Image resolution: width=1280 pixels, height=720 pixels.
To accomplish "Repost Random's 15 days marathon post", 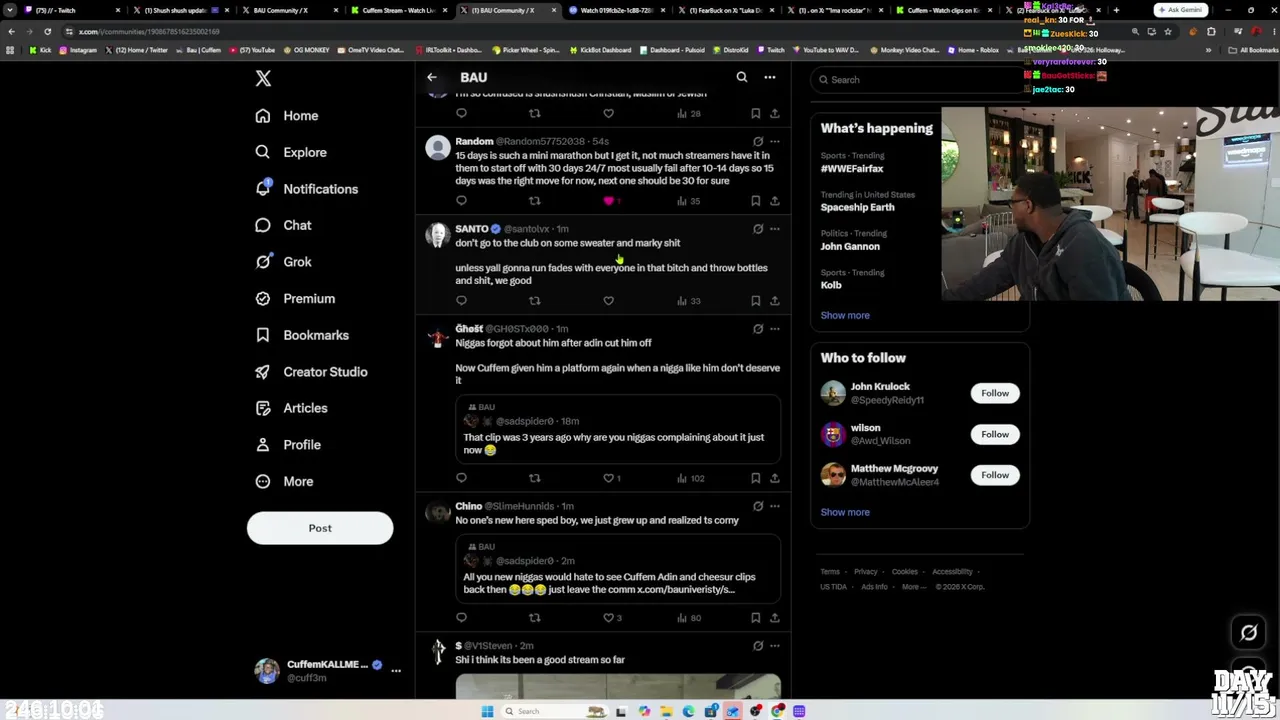I will point(535,201).
